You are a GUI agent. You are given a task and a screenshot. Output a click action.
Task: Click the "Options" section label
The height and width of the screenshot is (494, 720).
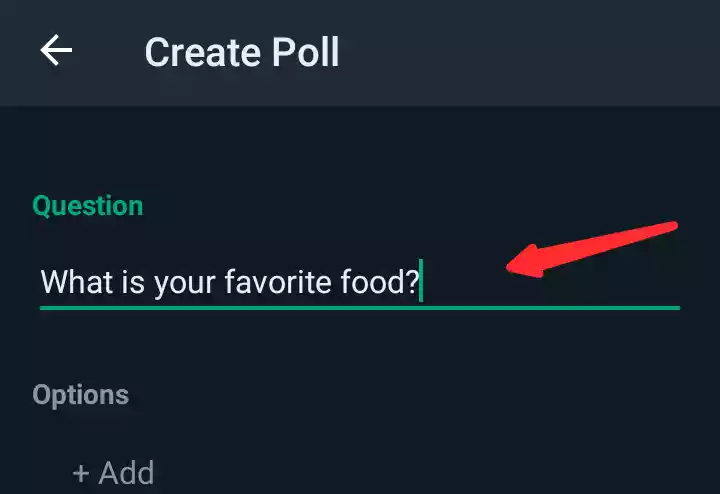(80, 394)
